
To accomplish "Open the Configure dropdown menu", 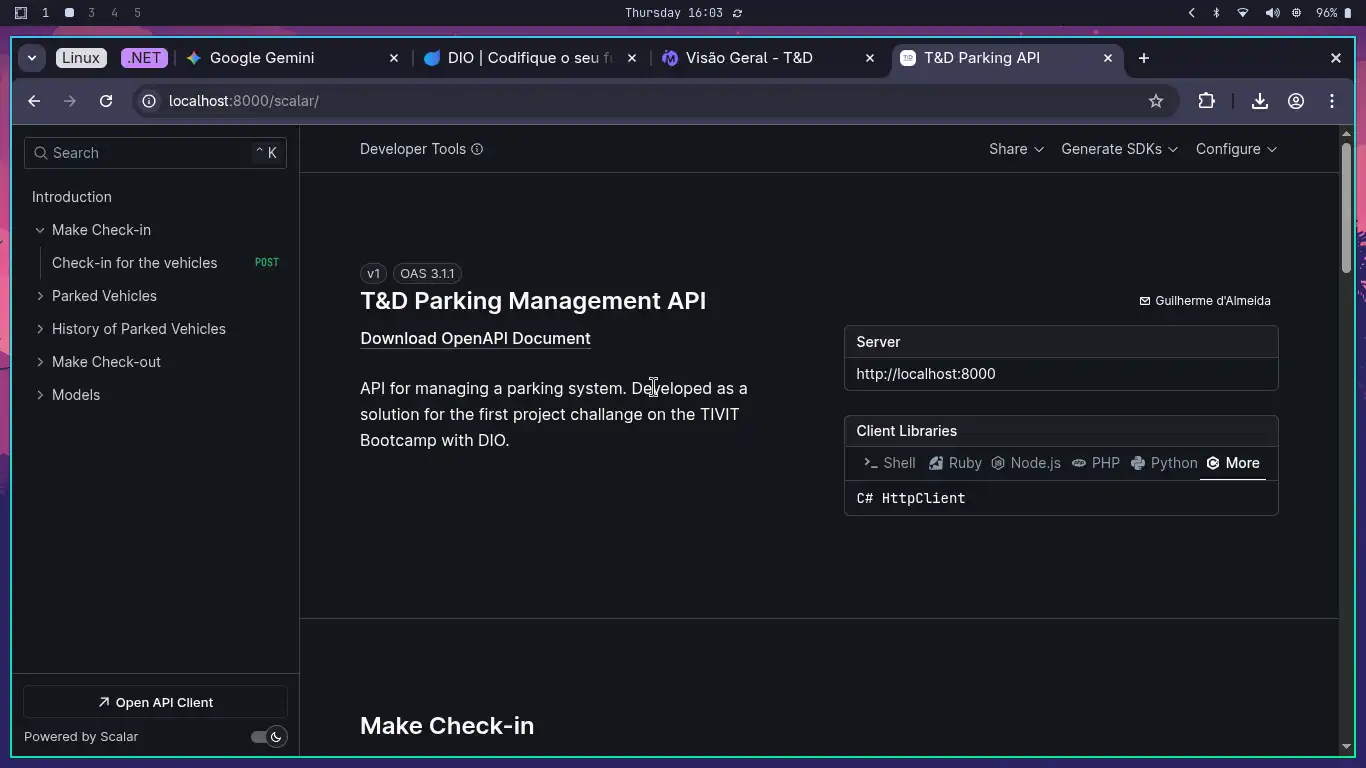I will [x=1236, y=149].
